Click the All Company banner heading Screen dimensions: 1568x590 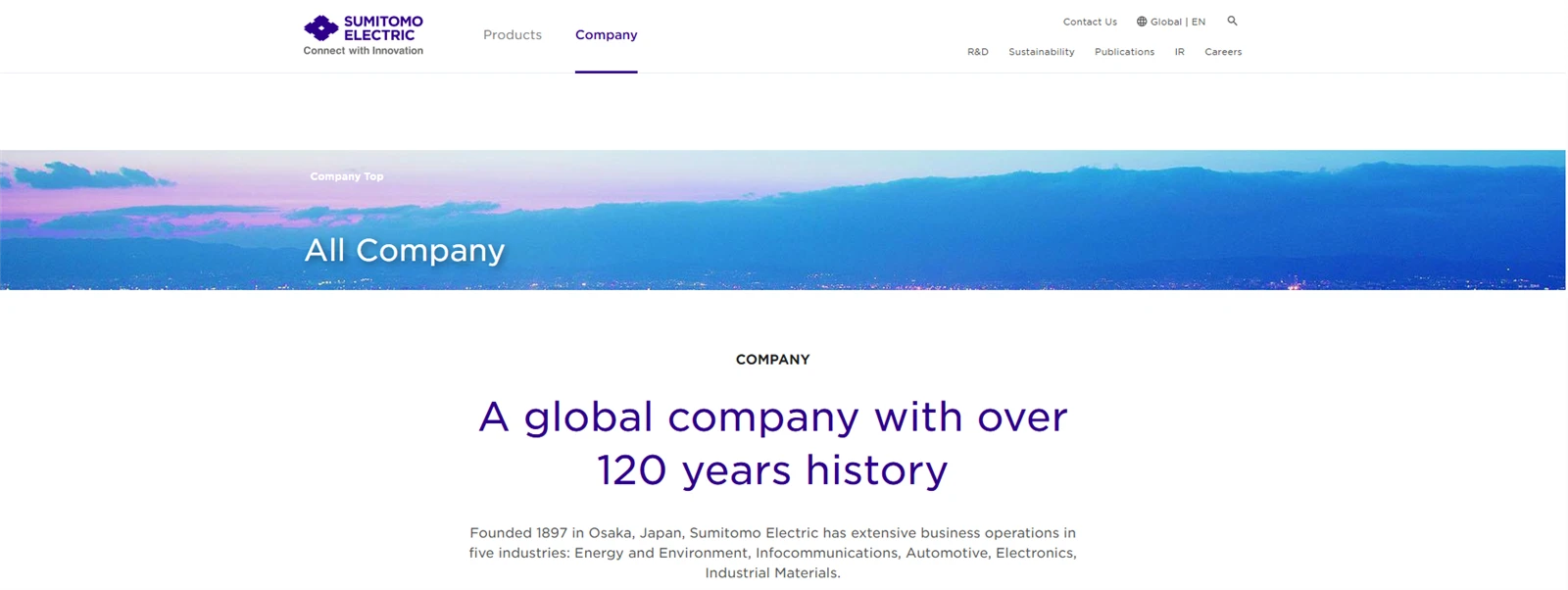(405, 250)
